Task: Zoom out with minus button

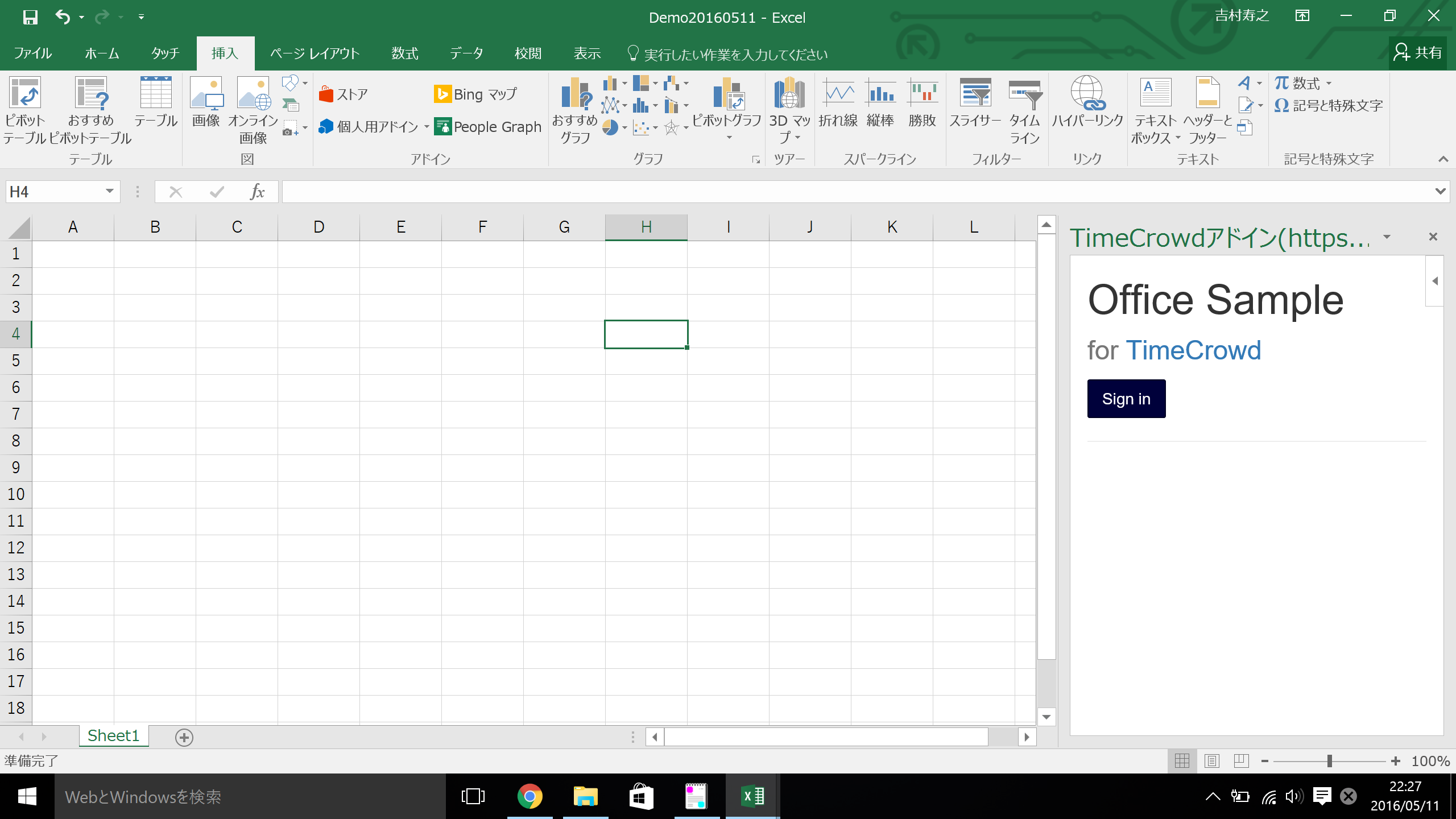Action: tap(1265, 761)
